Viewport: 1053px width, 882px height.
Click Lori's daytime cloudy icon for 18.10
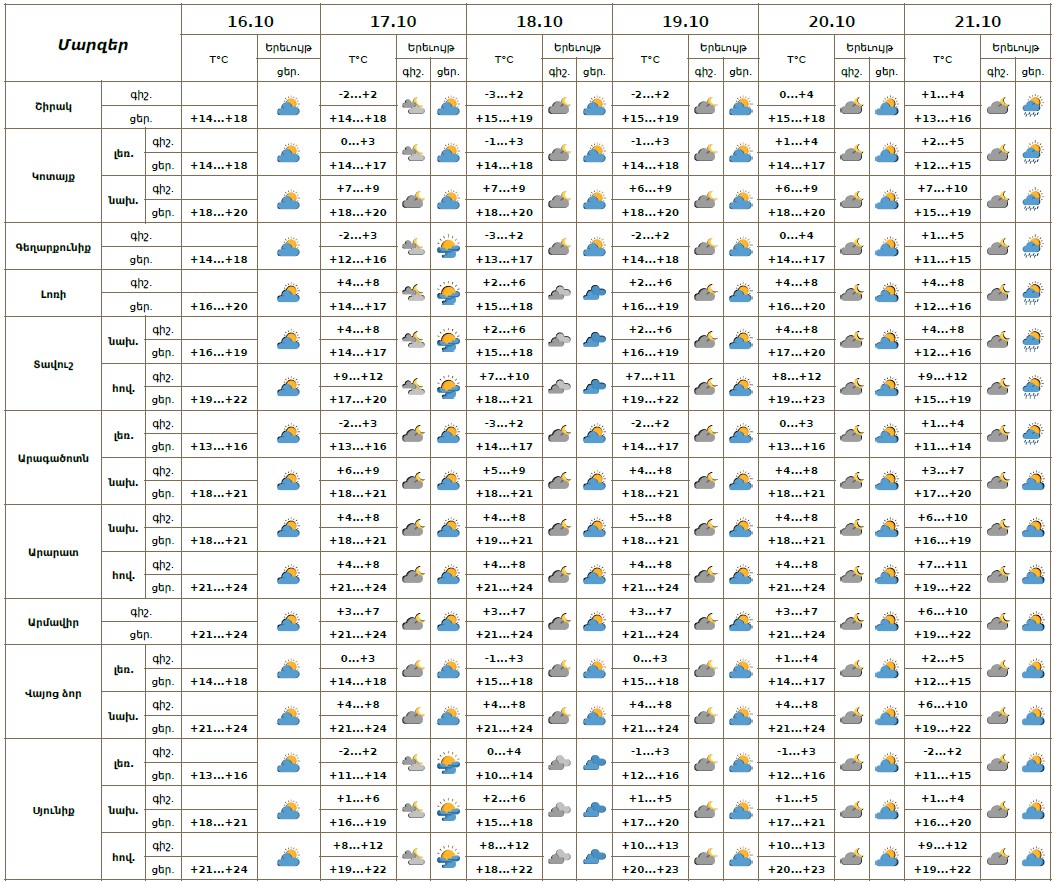595,294
